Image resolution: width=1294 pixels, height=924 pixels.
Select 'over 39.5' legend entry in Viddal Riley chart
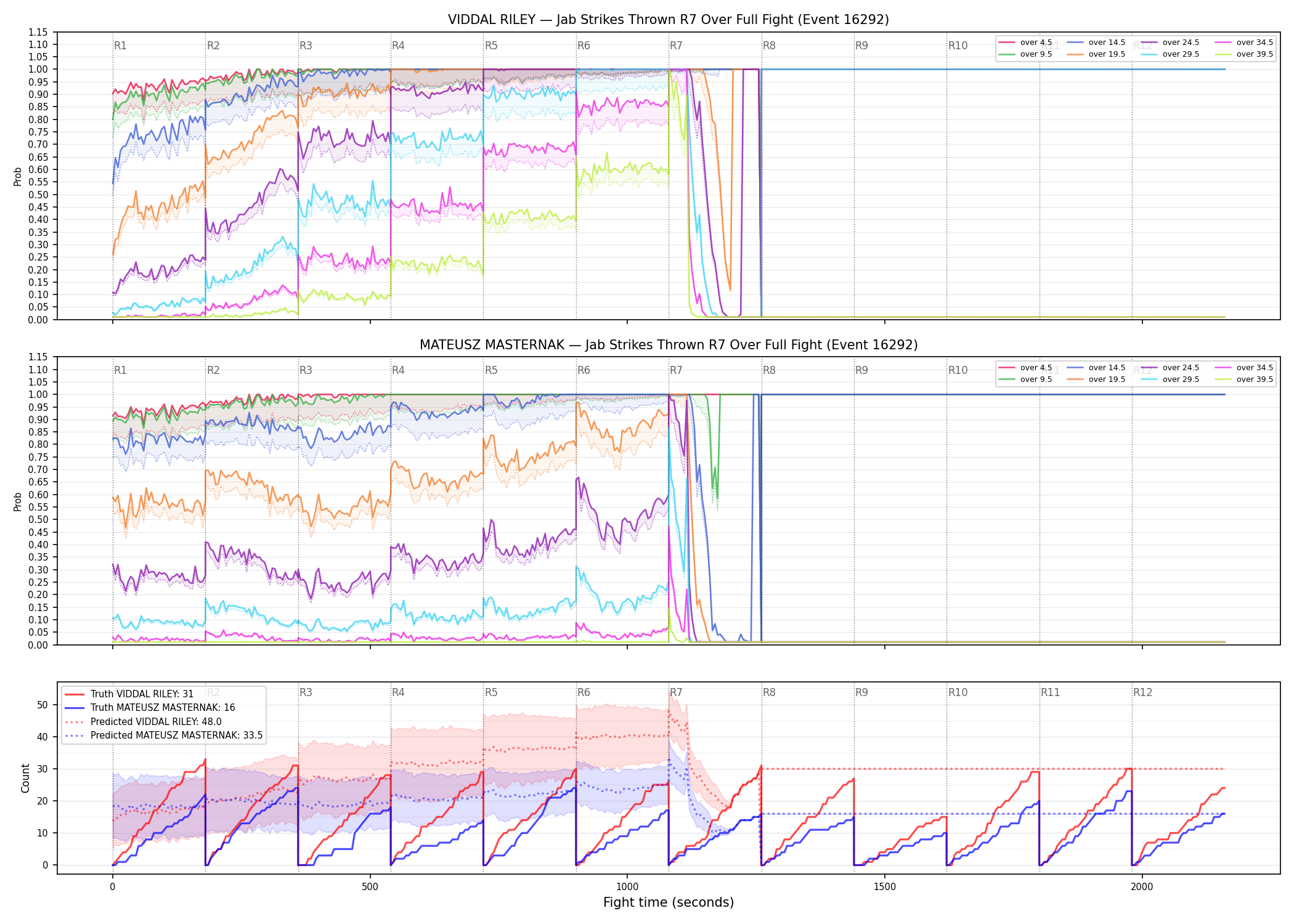click(x=1243, y=54)
